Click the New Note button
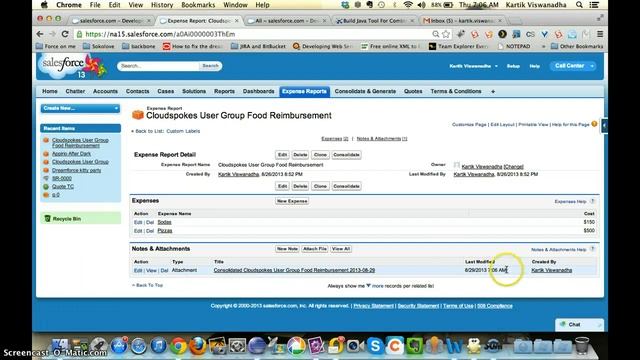The width and height of the screenshot is (640, 360). click(287, 249)
